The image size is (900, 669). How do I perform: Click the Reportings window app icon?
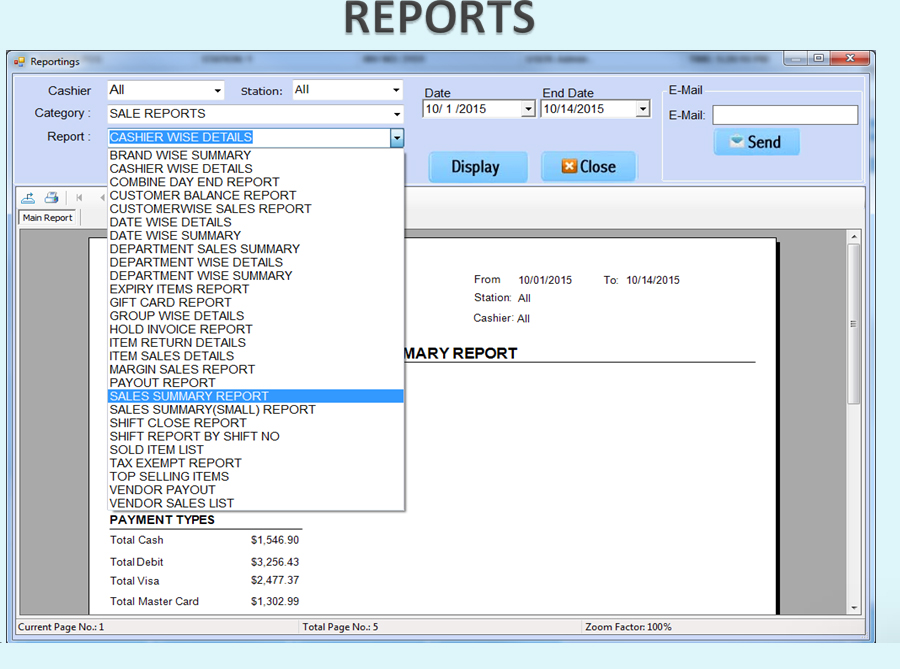coord(19,61)
